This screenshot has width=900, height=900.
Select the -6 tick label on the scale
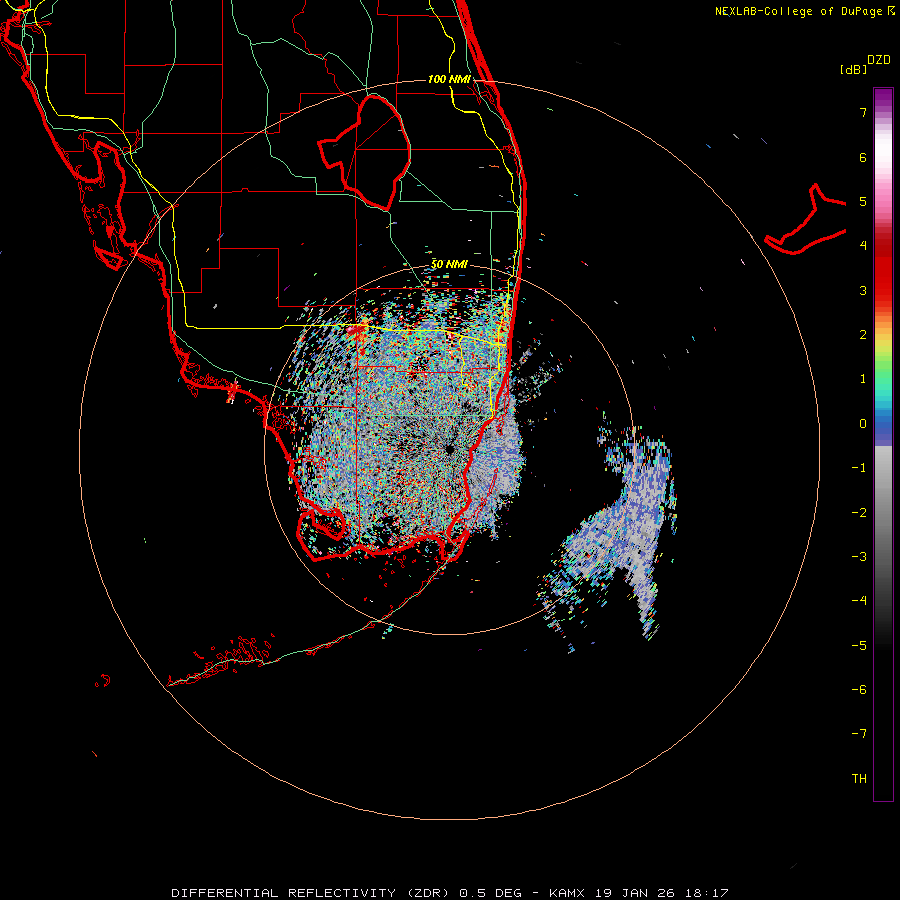click(859, 689)
